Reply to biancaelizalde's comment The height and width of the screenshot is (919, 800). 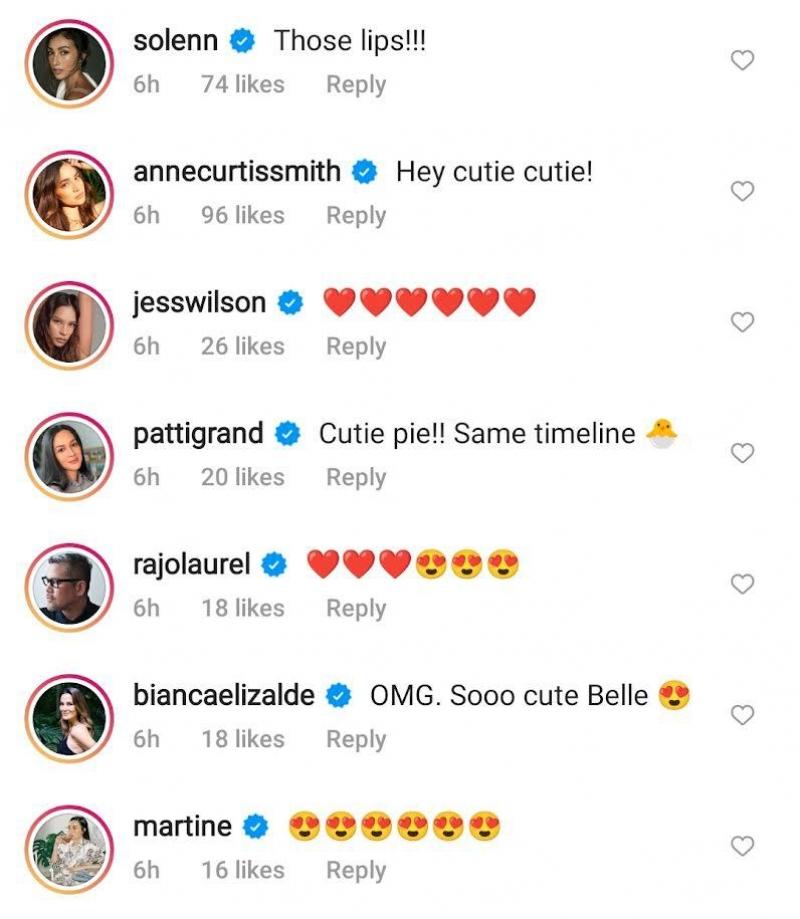(x=355, y=739)
